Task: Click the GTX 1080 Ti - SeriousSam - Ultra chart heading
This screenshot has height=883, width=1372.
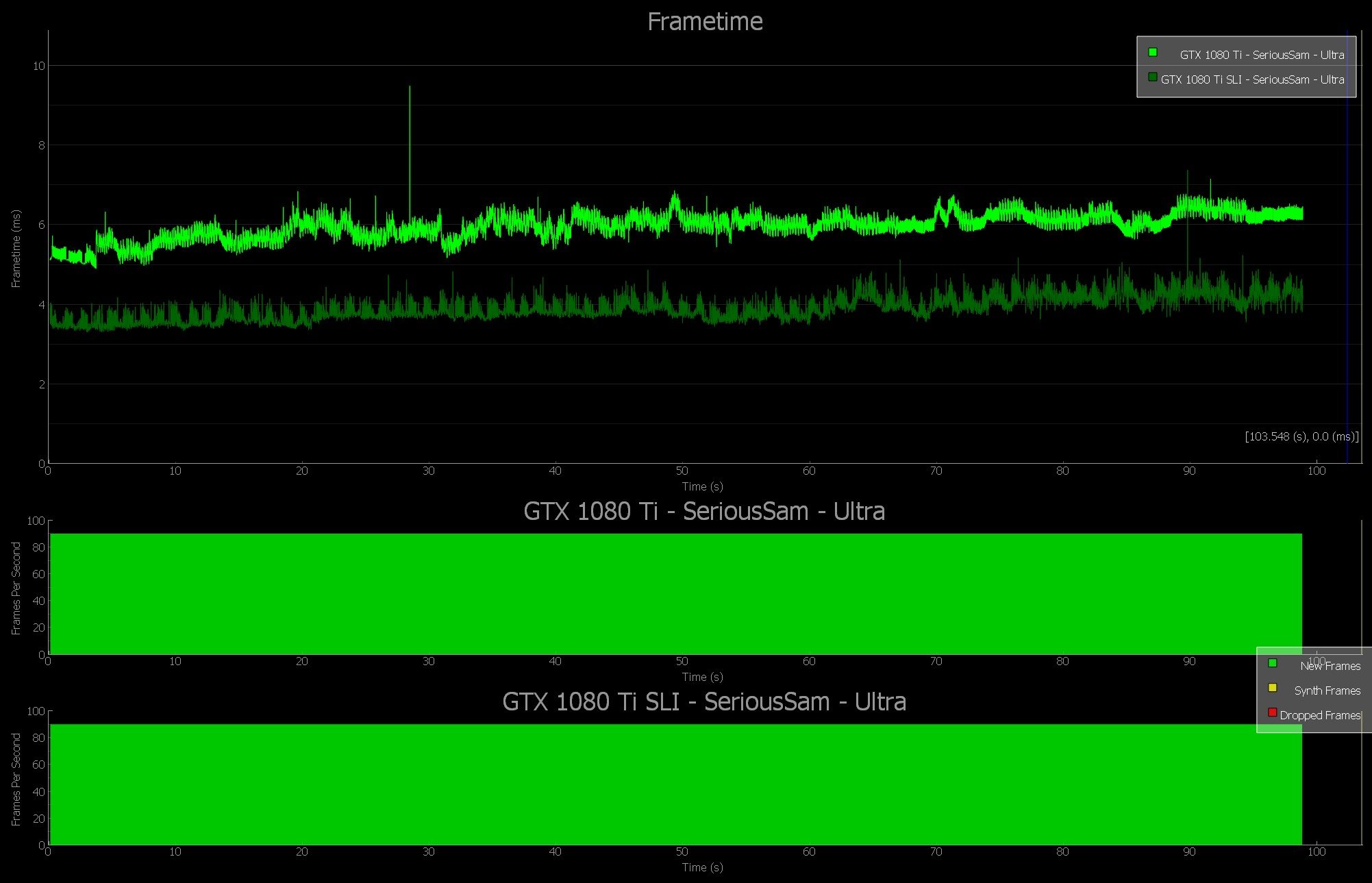Action: (x=704, y=512)
